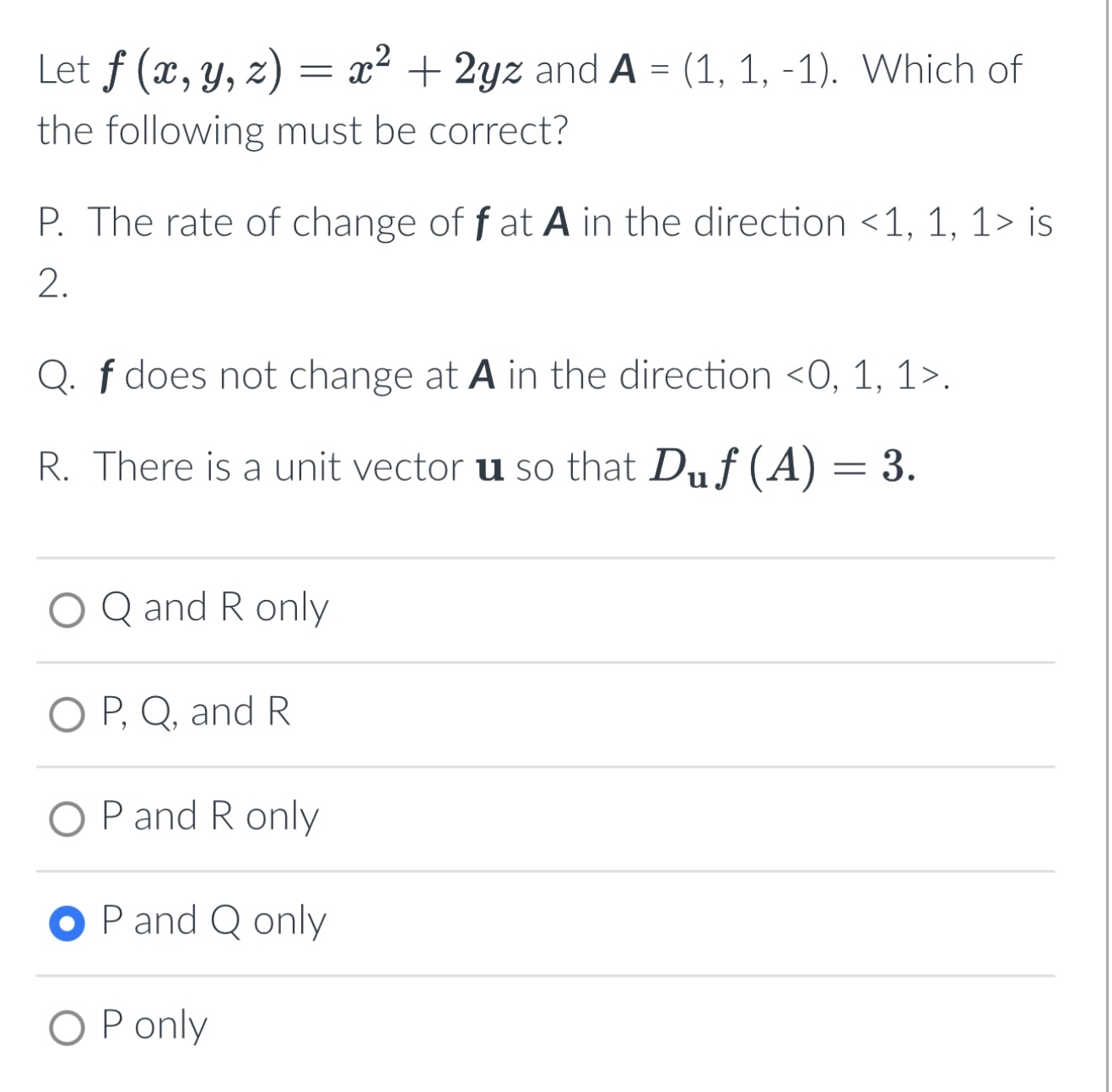Select the "P and R only" answer option
1112x1092 pixels.
67,816
